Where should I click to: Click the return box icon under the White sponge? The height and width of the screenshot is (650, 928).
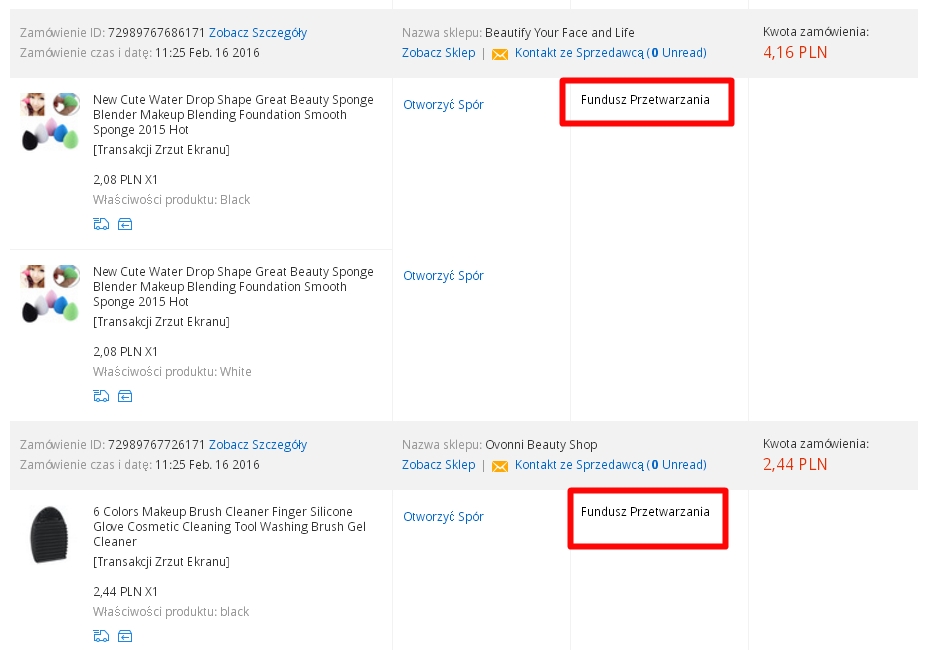(125, 396)
